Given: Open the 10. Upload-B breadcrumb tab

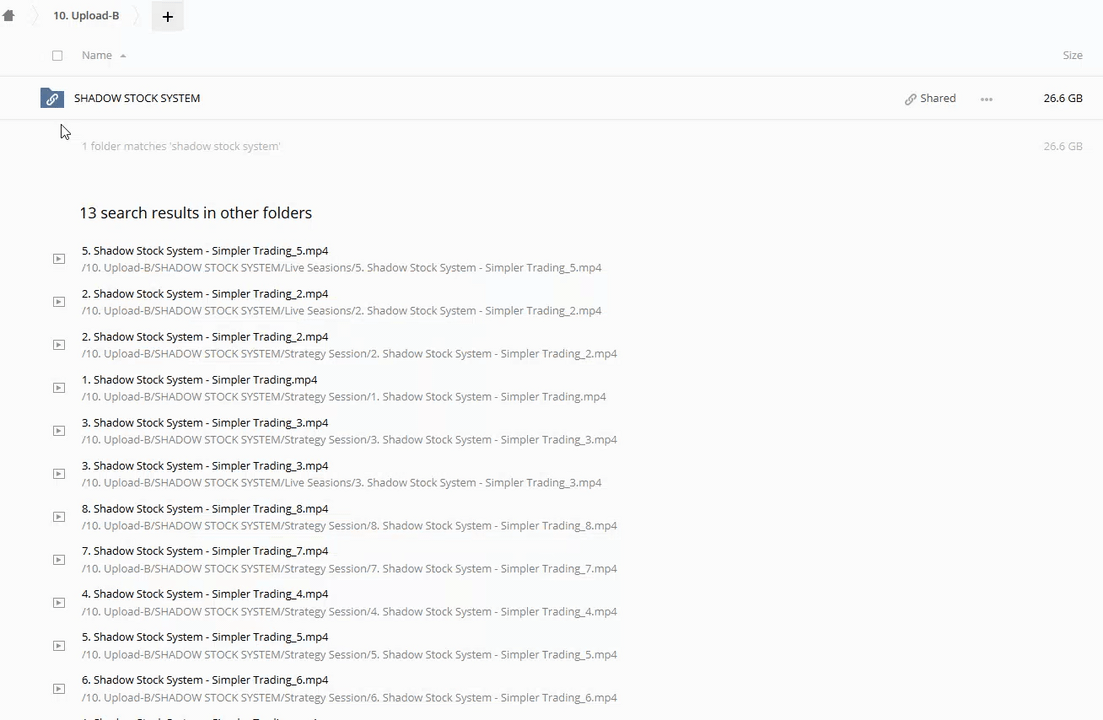Looking at the screenshot, I should coord(86,16).
